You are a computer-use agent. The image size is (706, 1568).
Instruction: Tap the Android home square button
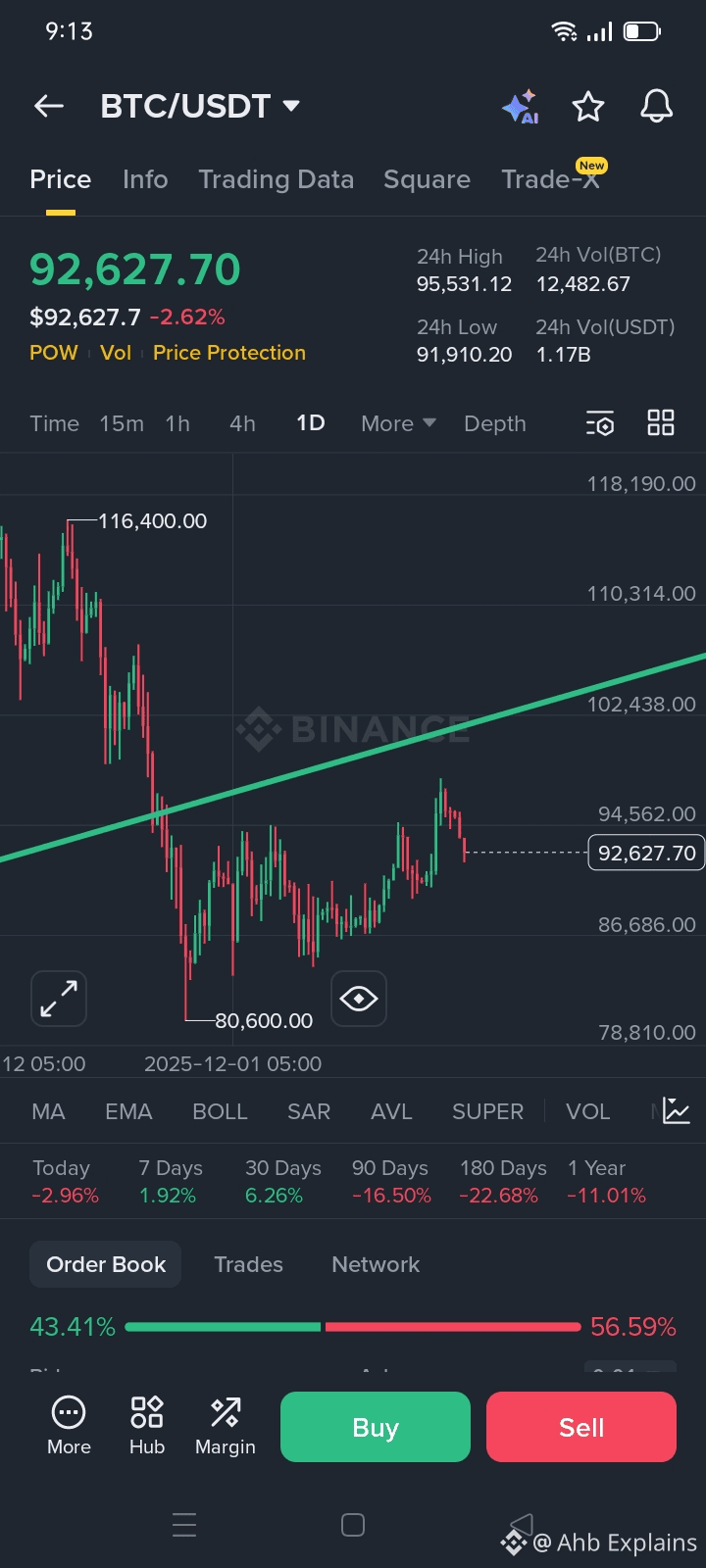353,1525
